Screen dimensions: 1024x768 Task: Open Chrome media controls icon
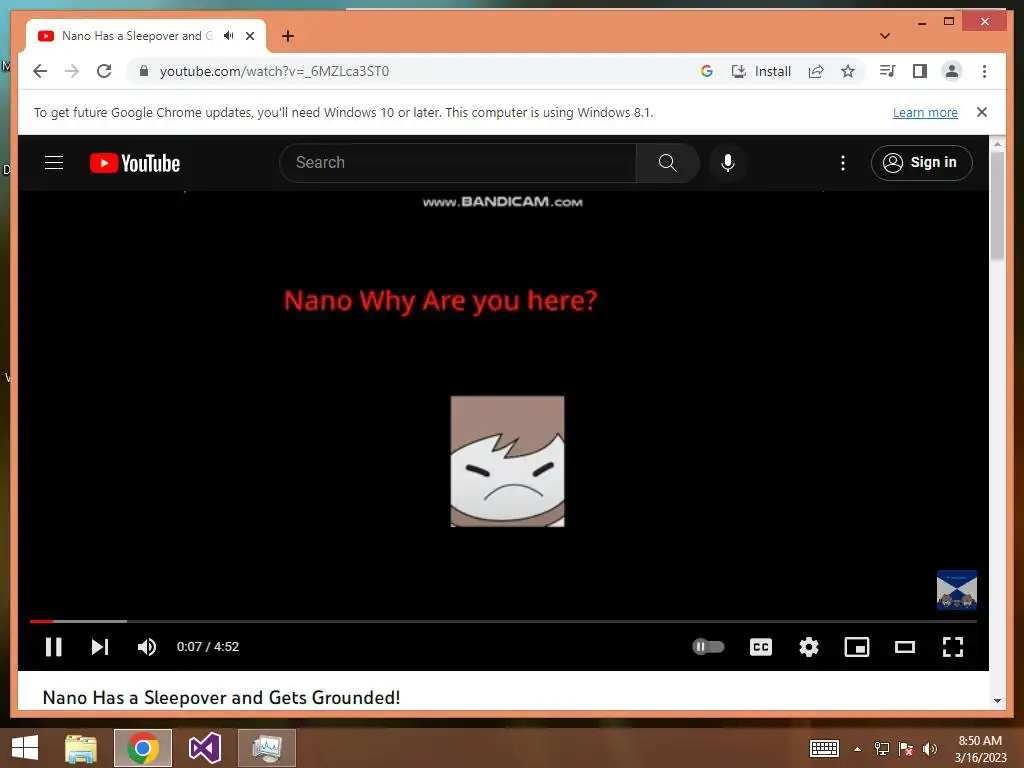[x=888, y=71]
